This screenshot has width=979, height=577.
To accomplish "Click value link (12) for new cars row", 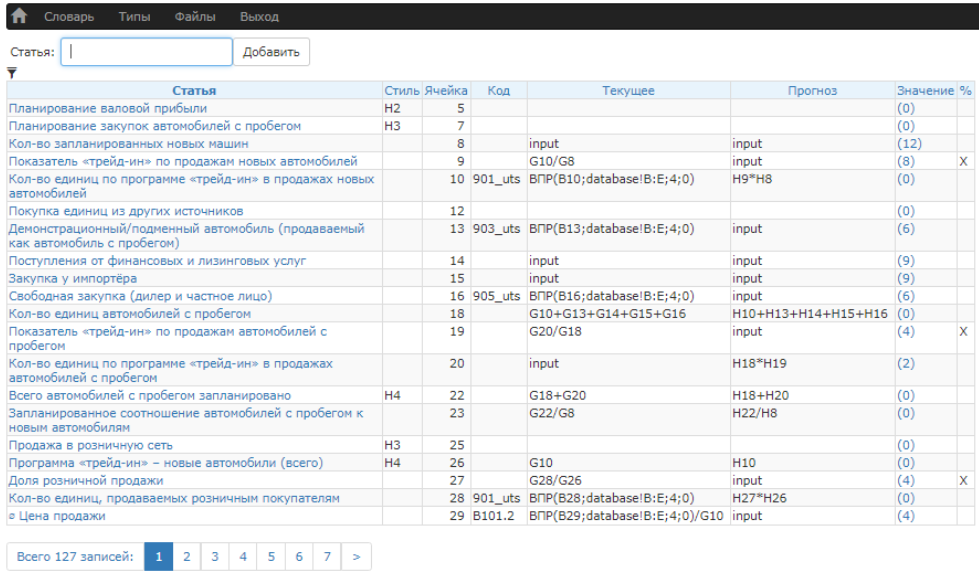I will point(909,144).
